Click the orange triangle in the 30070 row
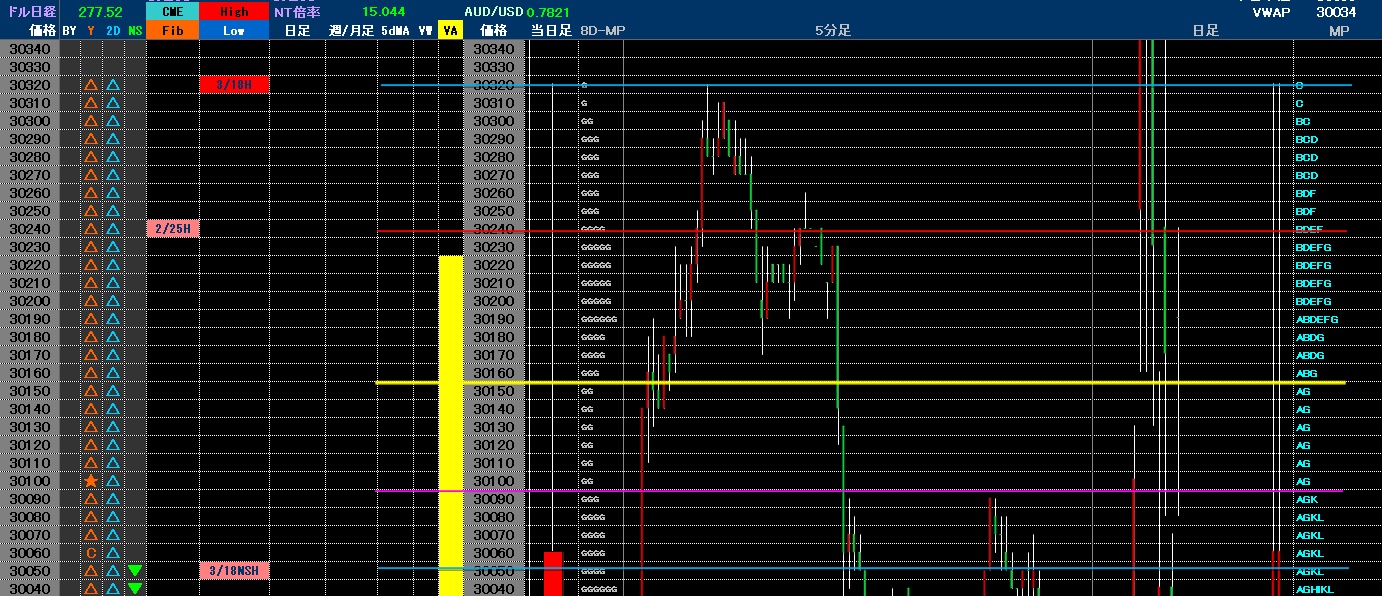This screenshot has height=596, width=1382. pyautogui.click(x=91, y=535)
